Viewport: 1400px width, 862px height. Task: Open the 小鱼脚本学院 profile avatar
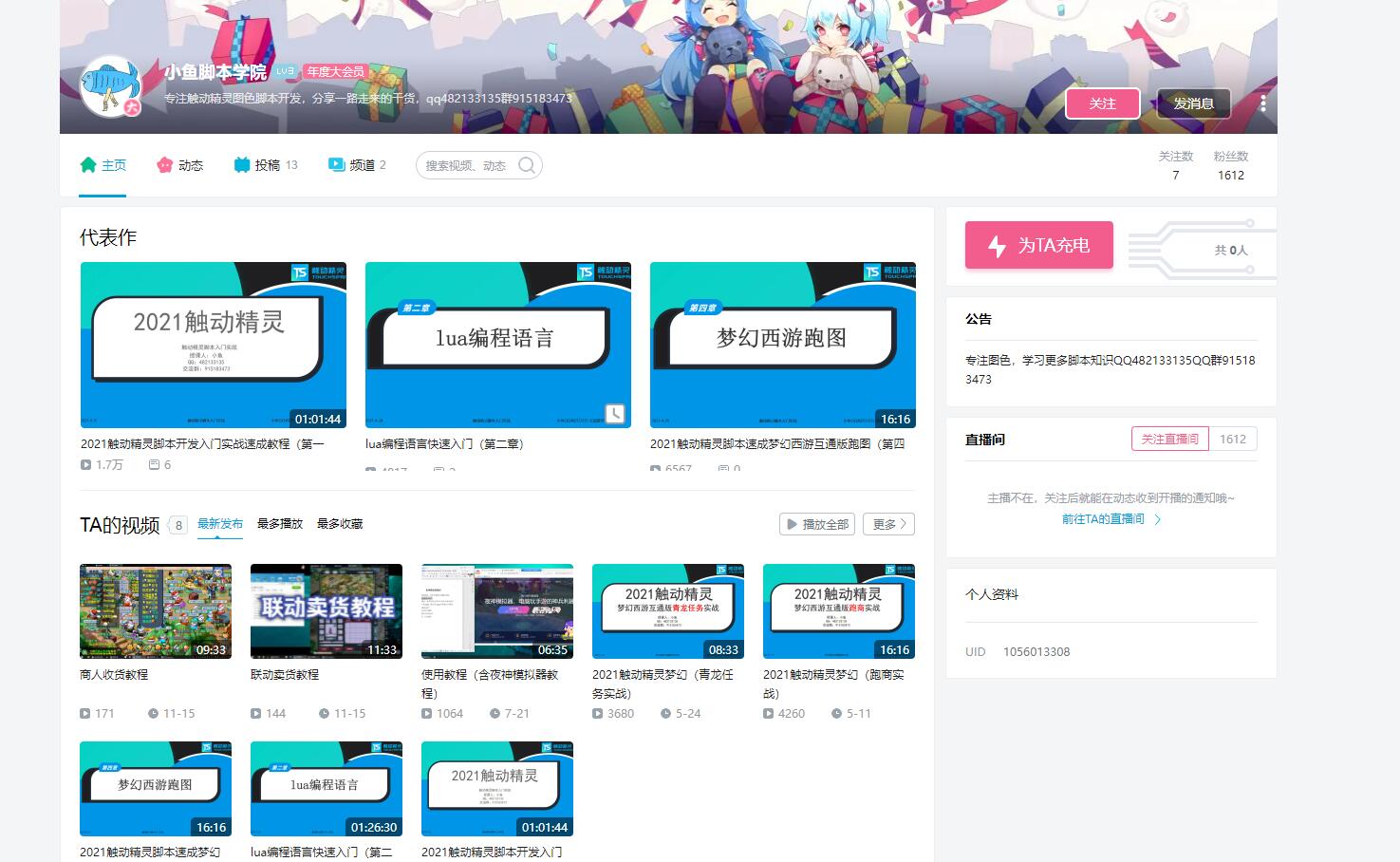(110, 86)
